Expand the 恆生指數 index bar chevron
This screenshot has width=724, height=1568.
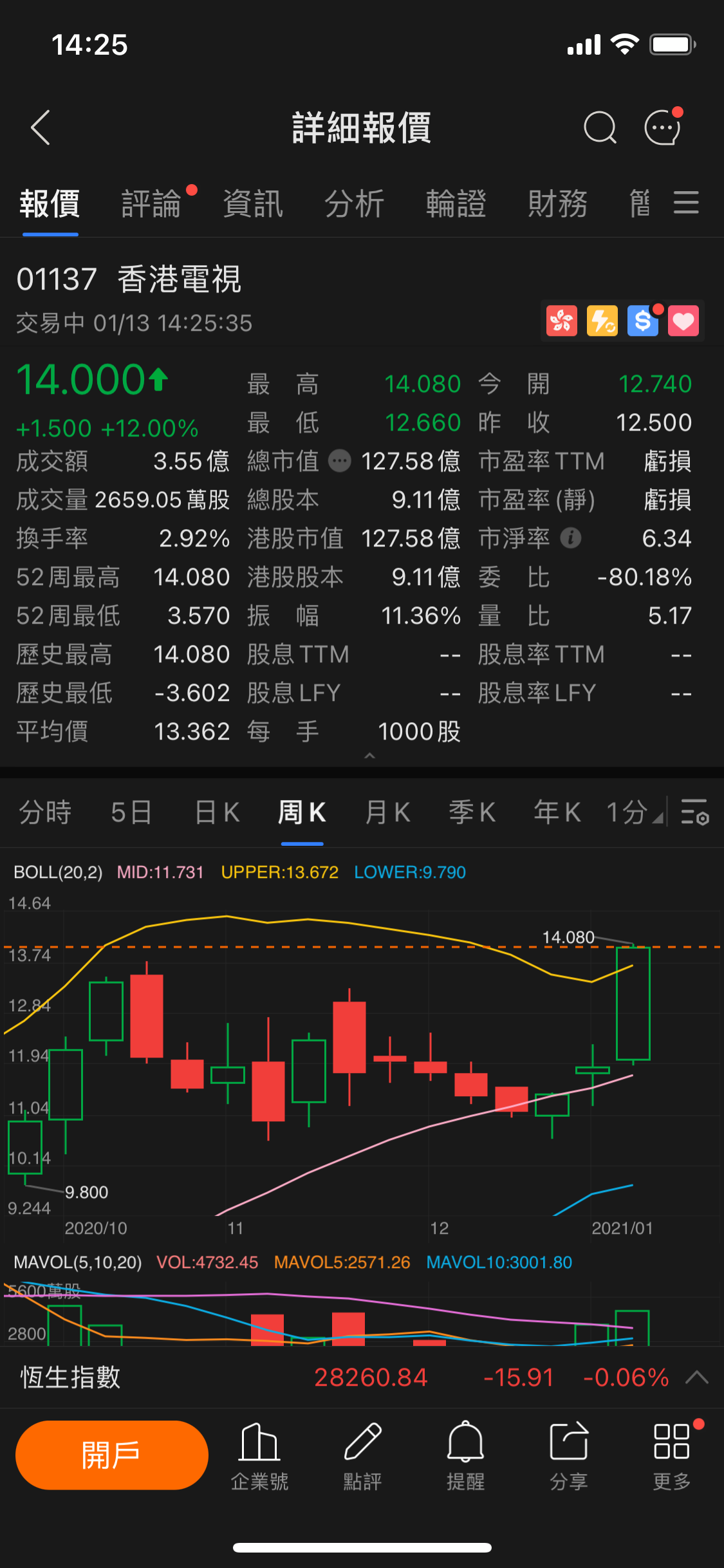pyautogui.click(x=697, y=1377)
